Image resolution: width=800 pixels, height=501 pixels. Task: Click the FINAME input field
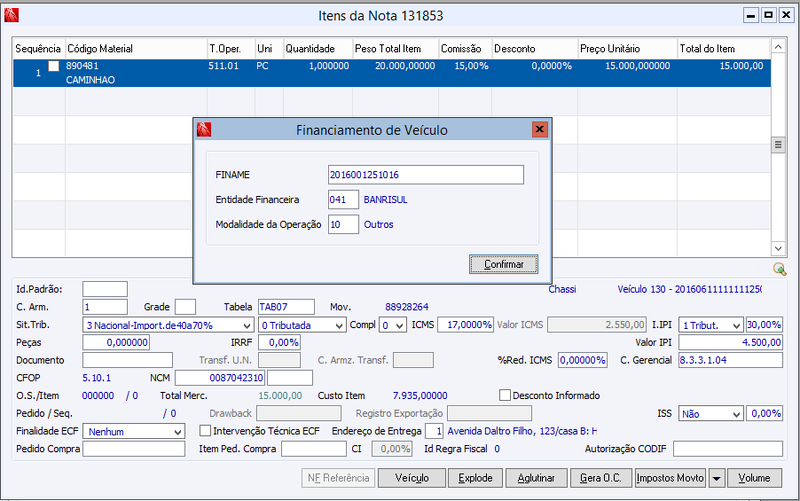(x=426, y=174)
